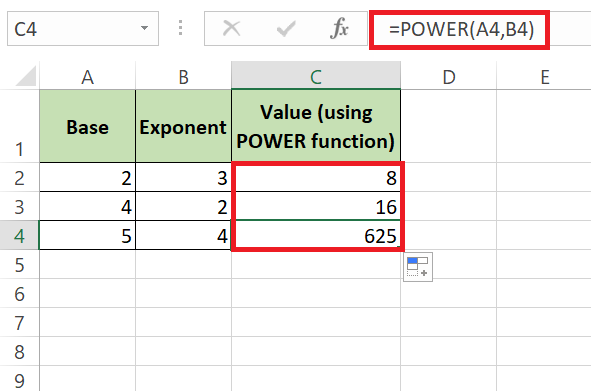Select cell C3 containing 16
The width and height of the screenshot is (591, 391).
point(316,207)
